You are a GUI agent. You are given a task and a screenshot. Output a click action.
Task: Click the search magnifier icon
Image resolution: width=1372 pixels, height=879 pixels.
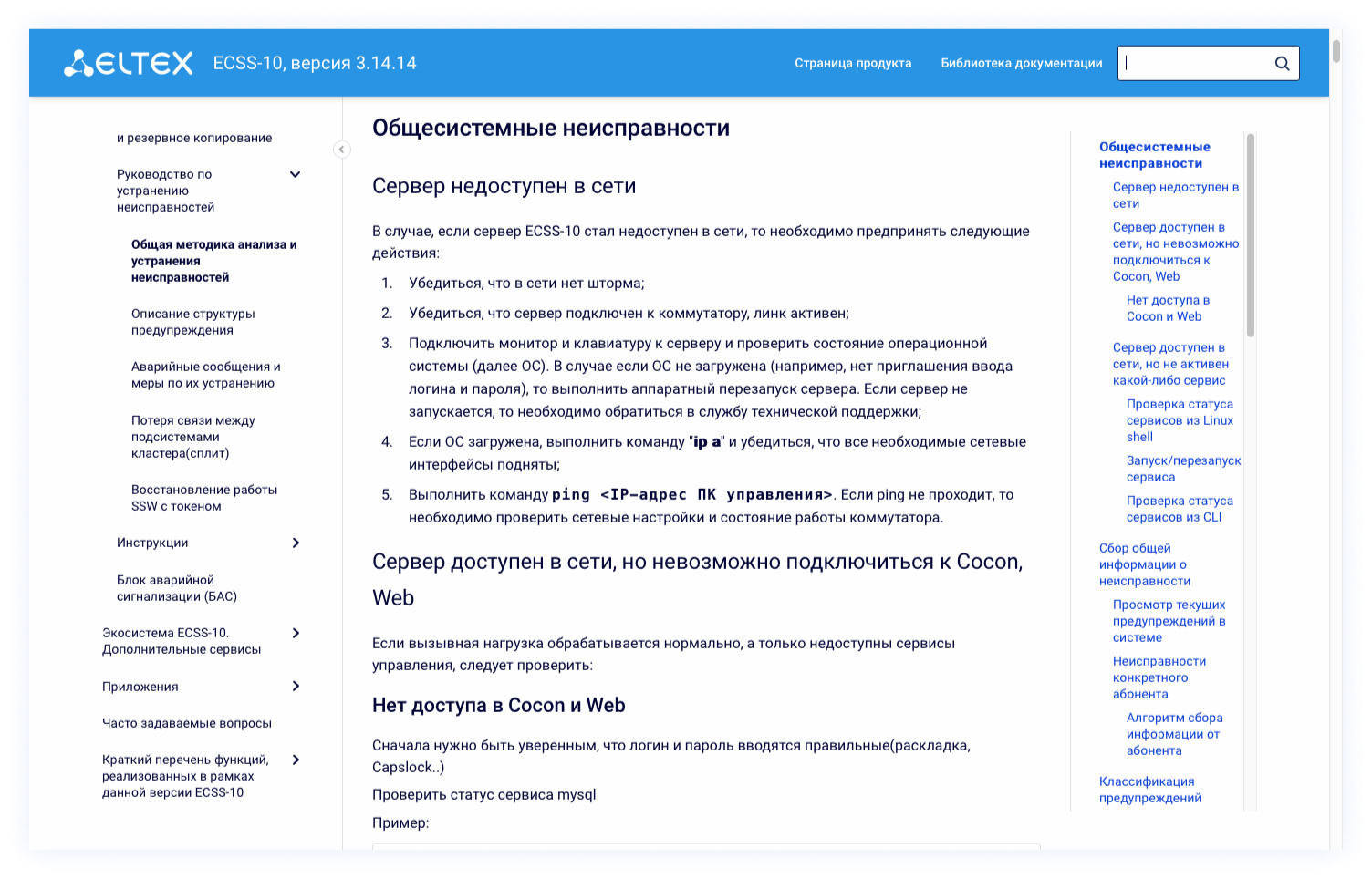click(x=1282, y=63)
